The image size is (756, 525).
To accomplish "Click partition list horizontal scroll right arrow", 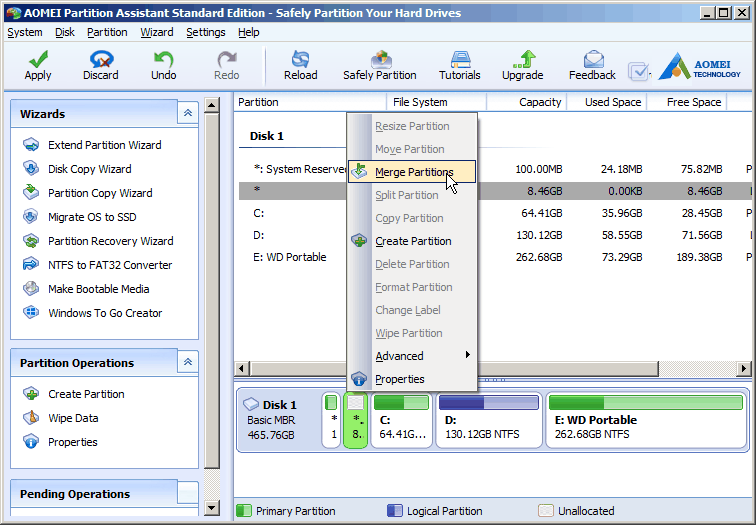I will click(x=743, y=369).
